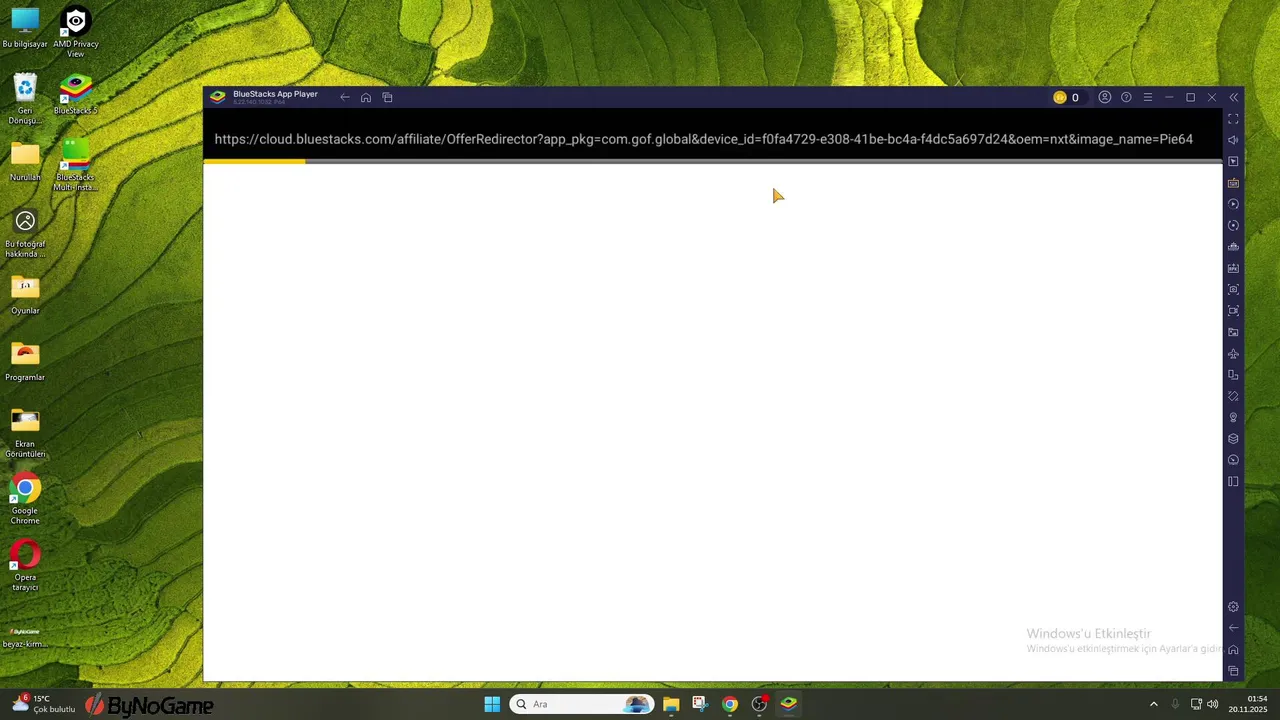Open sync operations circular icon in sidebar

(1233, 226)
